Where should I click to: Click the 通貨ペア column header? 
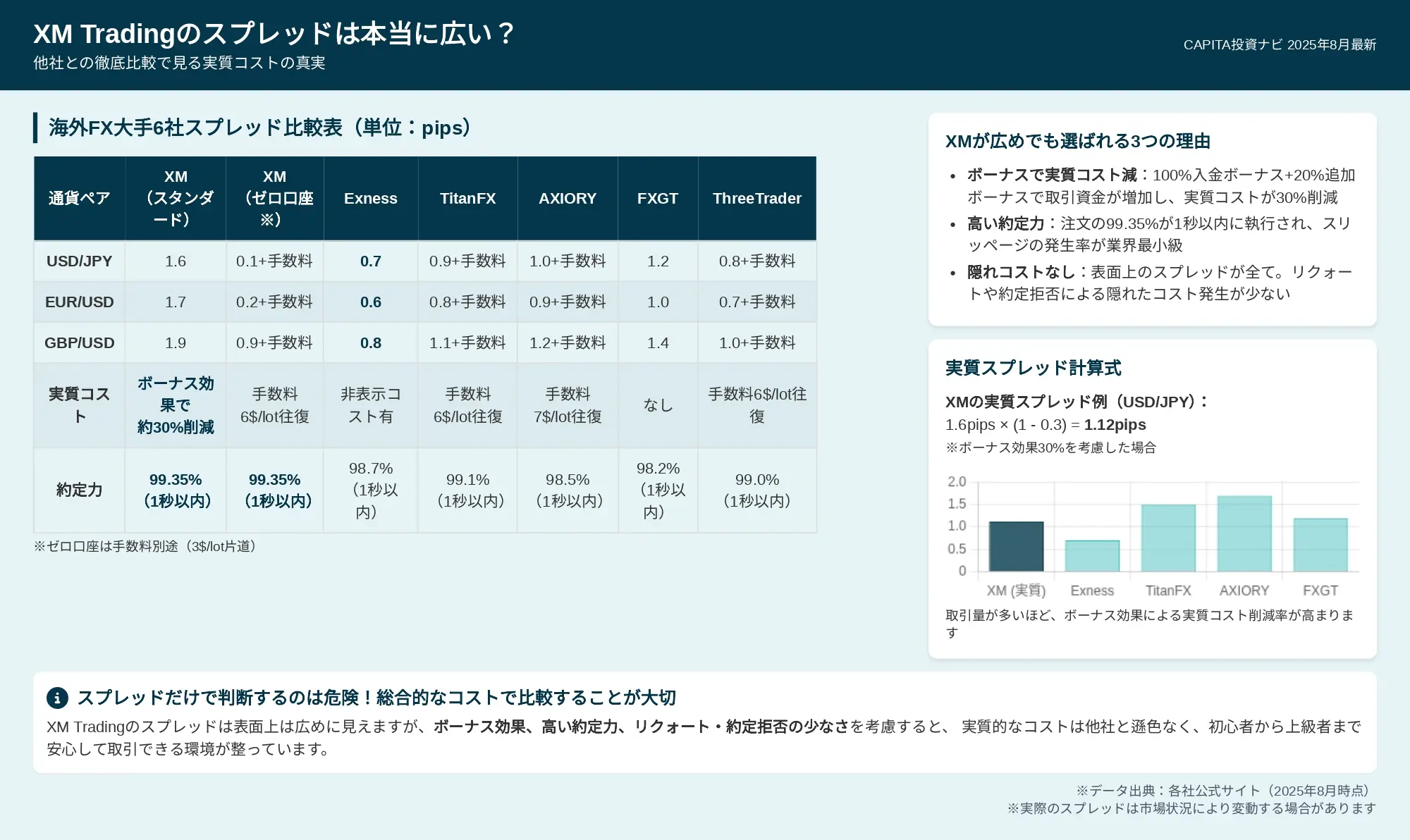click(80, 198)
